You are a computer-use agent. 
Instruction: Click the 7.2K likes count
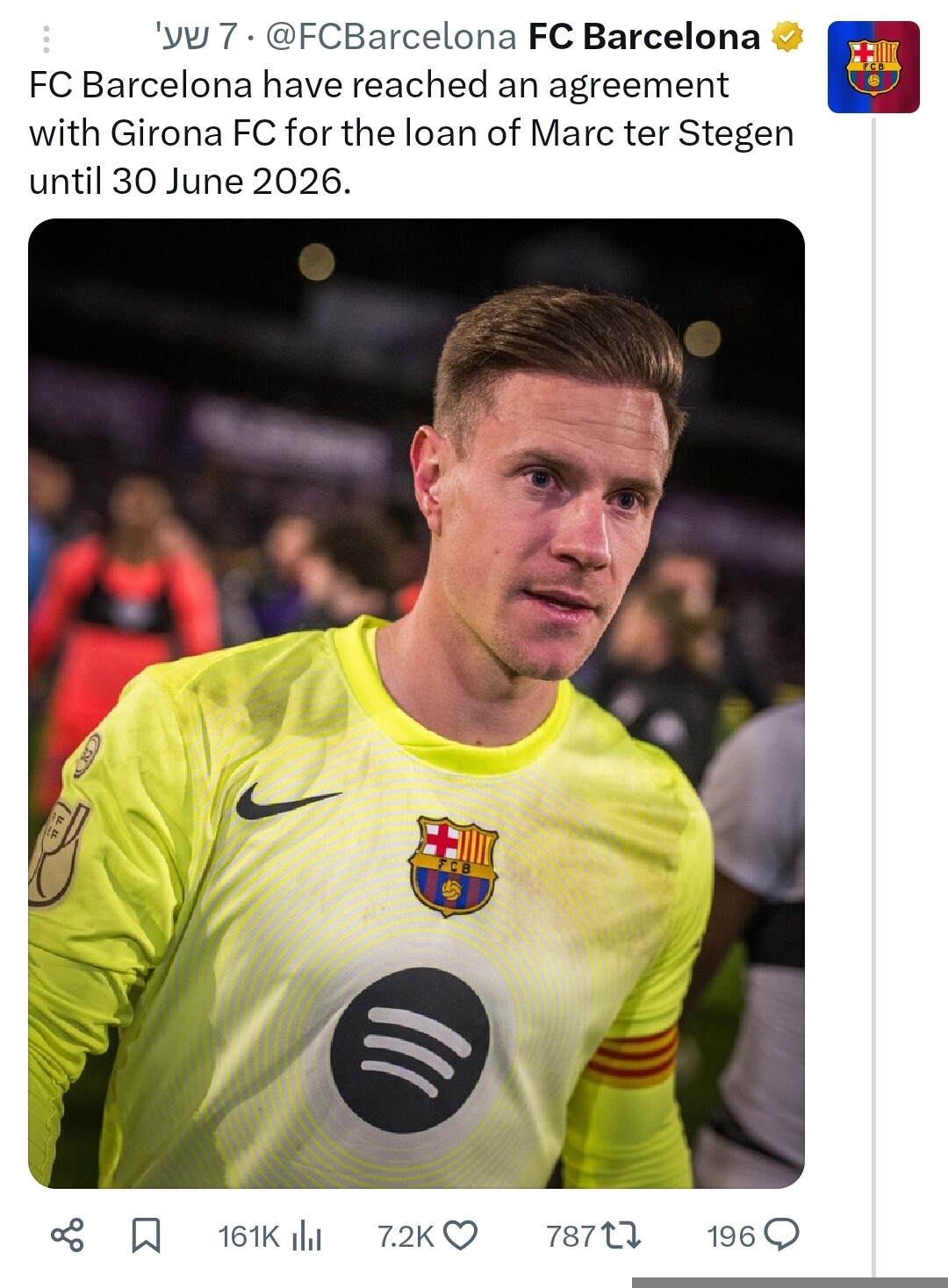(406, 1237)
